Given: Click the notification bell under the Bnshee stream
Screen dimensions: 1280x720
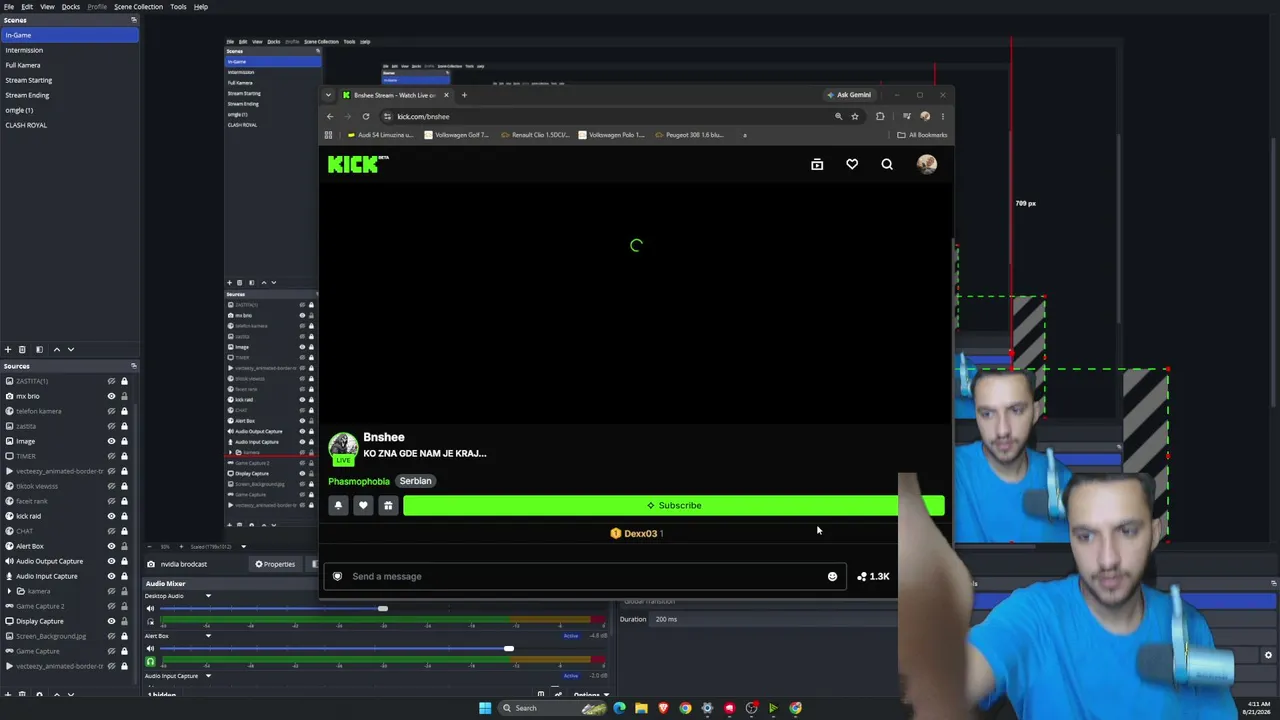Looking at the screenshot, I should (x=338, y=506).
